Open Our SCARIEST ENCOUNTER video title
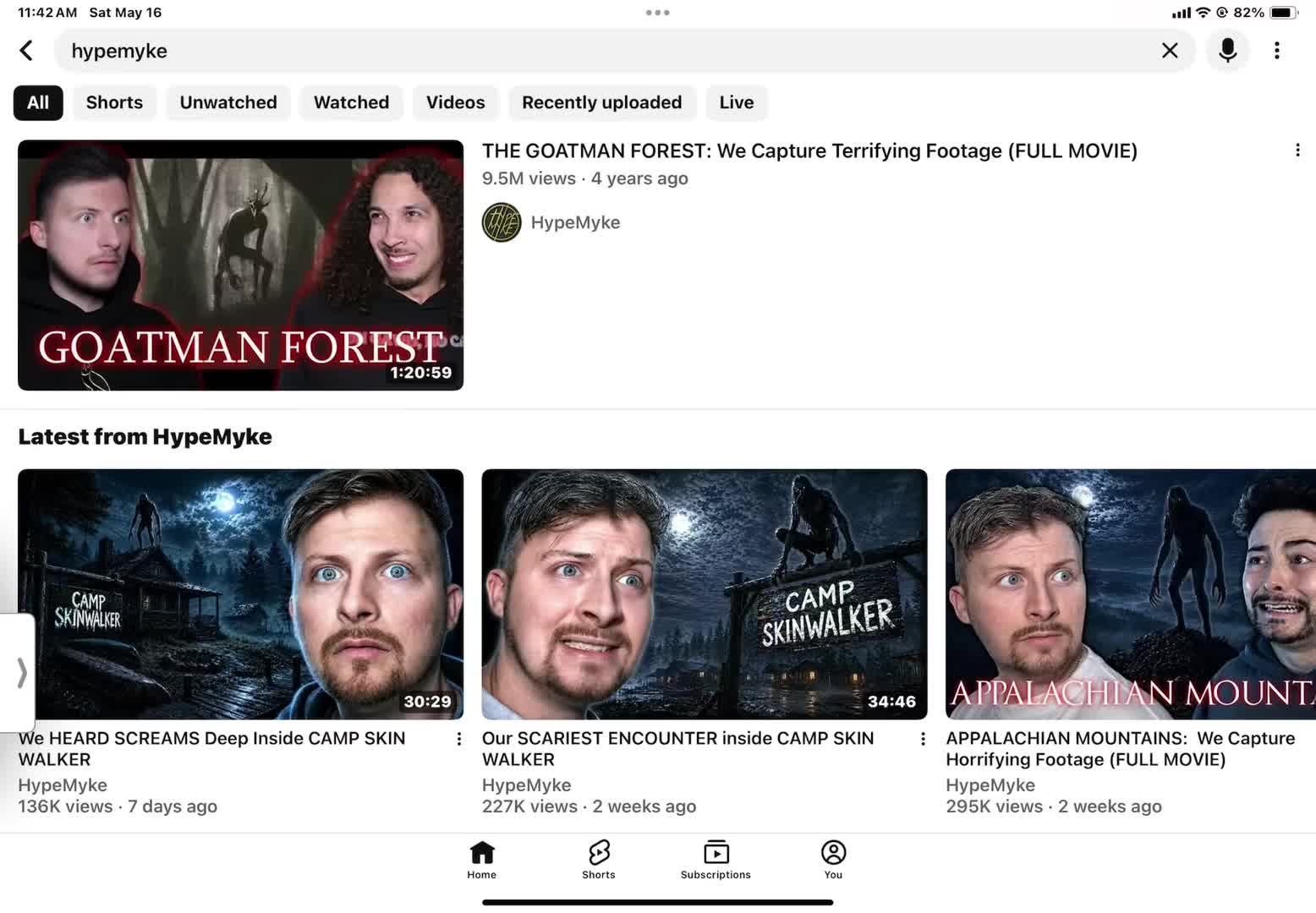1316x913 pixels. click(678, 749)
